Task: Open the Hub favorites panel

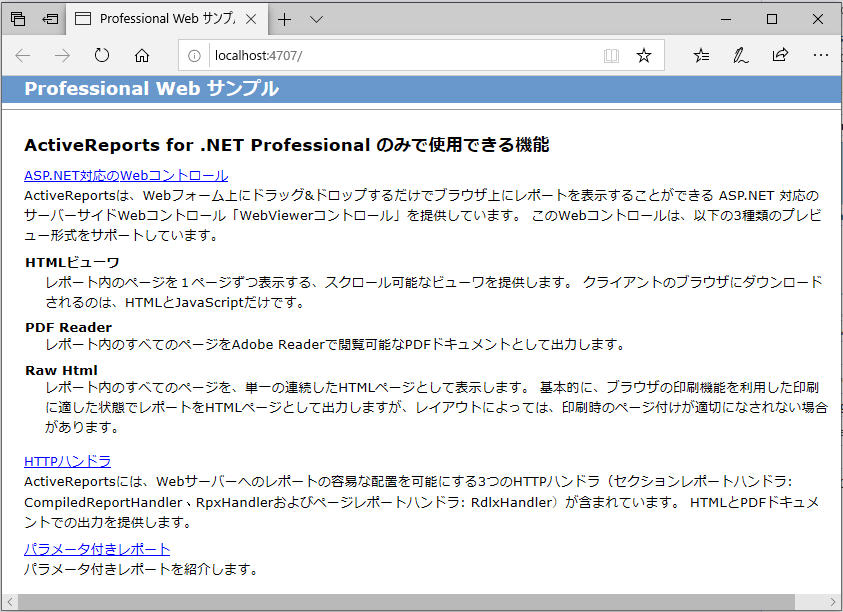Action: (702, 55)
